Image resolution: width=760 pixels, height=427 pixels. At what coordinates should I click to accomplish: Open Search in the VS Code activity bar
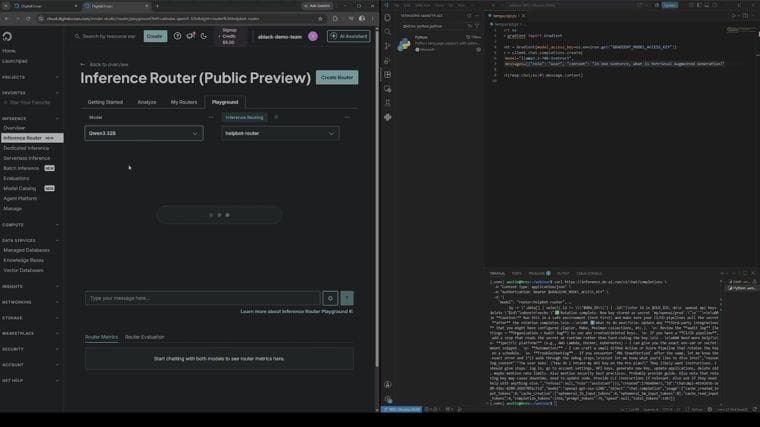point(388,32)
